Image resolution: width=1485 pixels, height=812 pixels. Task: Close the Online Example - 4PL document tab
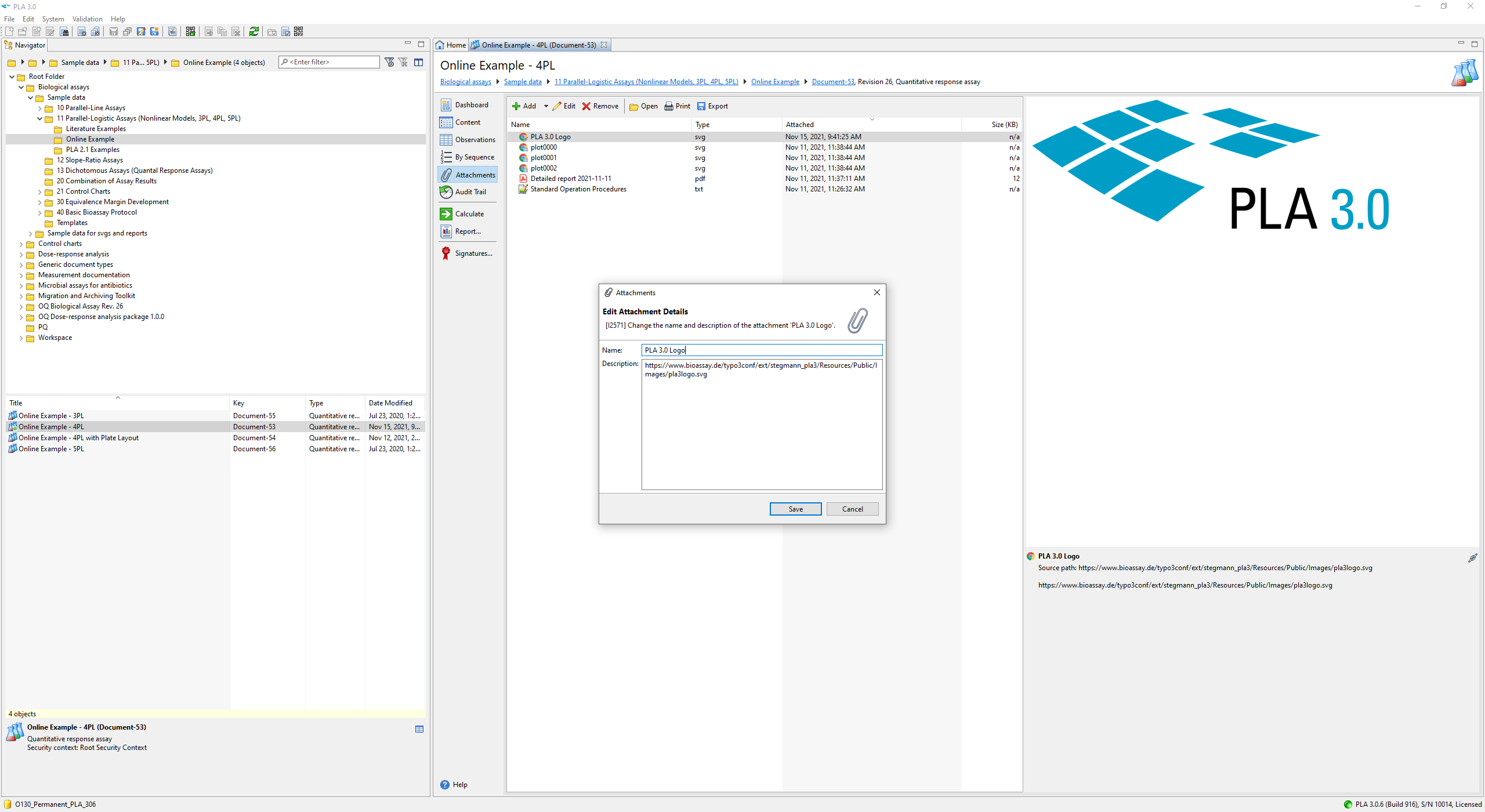[604, 45]
